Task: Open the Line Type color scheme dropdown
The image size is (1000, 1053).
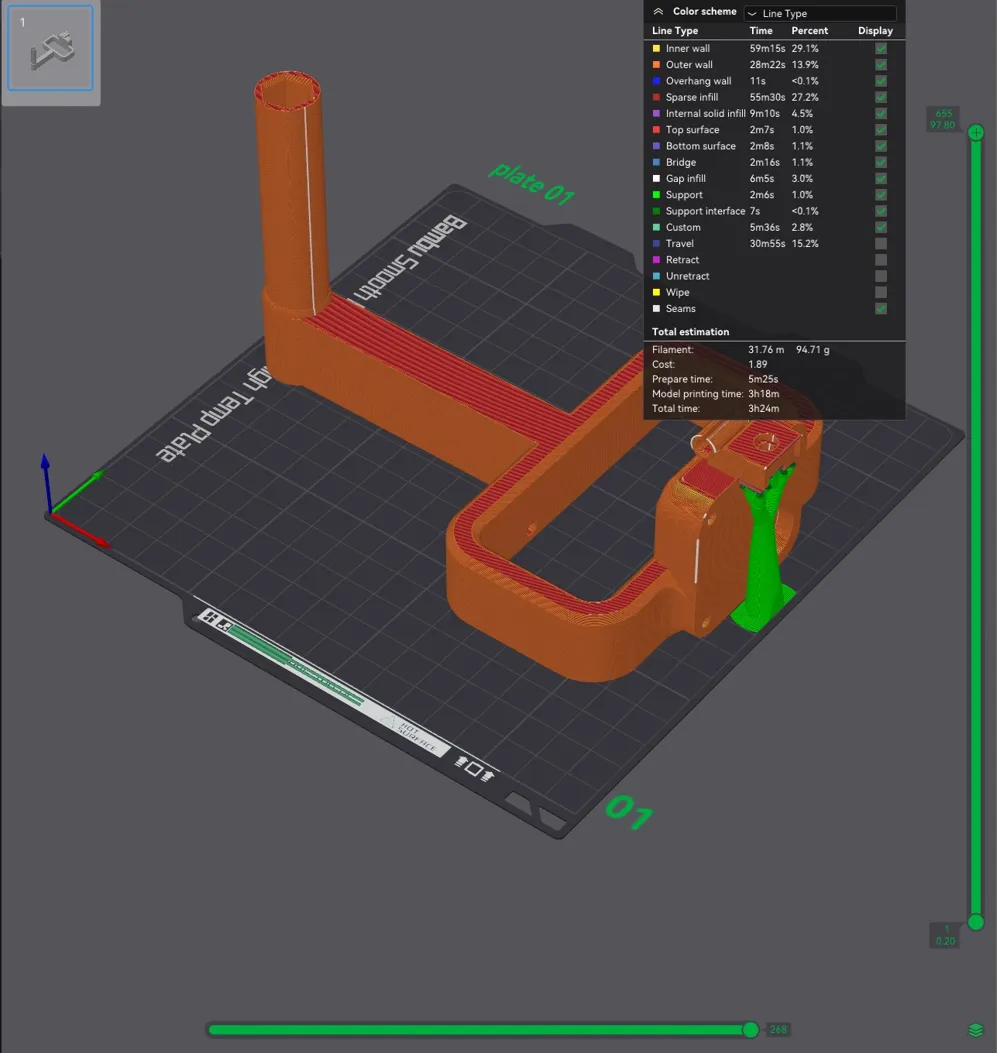Action: tap(820, 13)
